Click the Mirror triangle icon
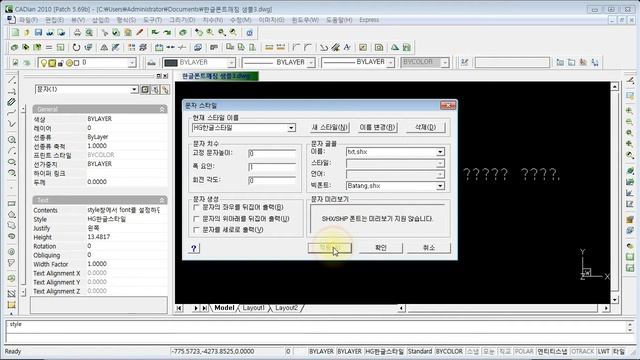 point(104,47)
